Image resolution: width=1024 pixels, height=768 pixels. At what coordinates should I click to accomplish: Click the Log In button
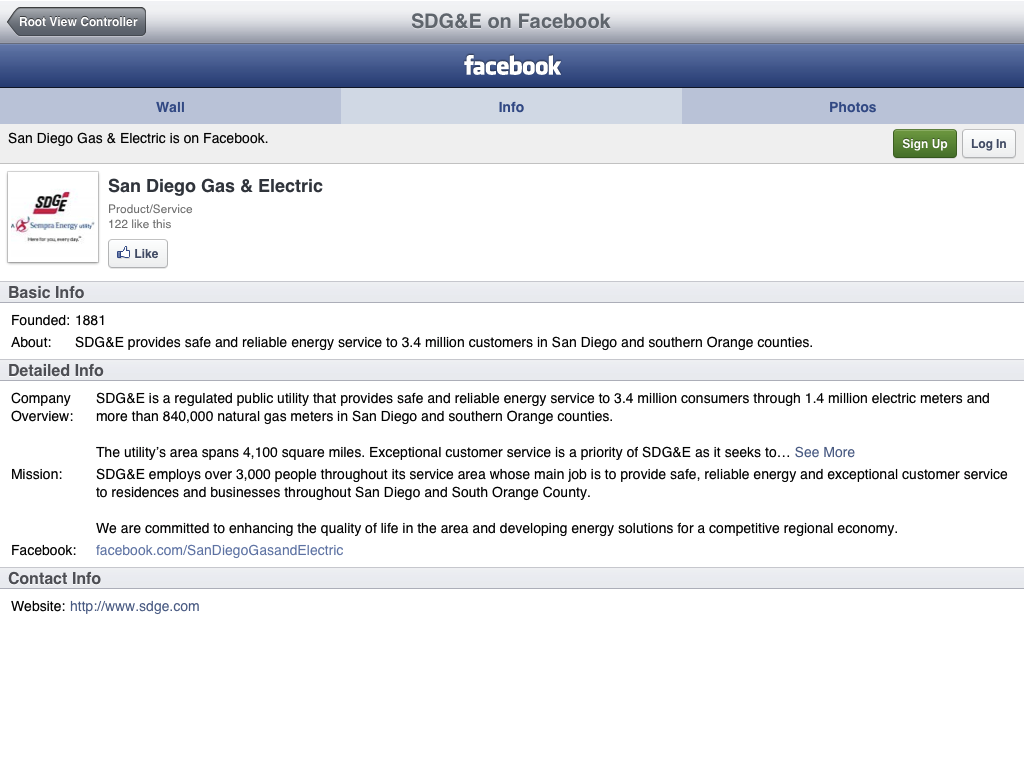pos(989,144)
